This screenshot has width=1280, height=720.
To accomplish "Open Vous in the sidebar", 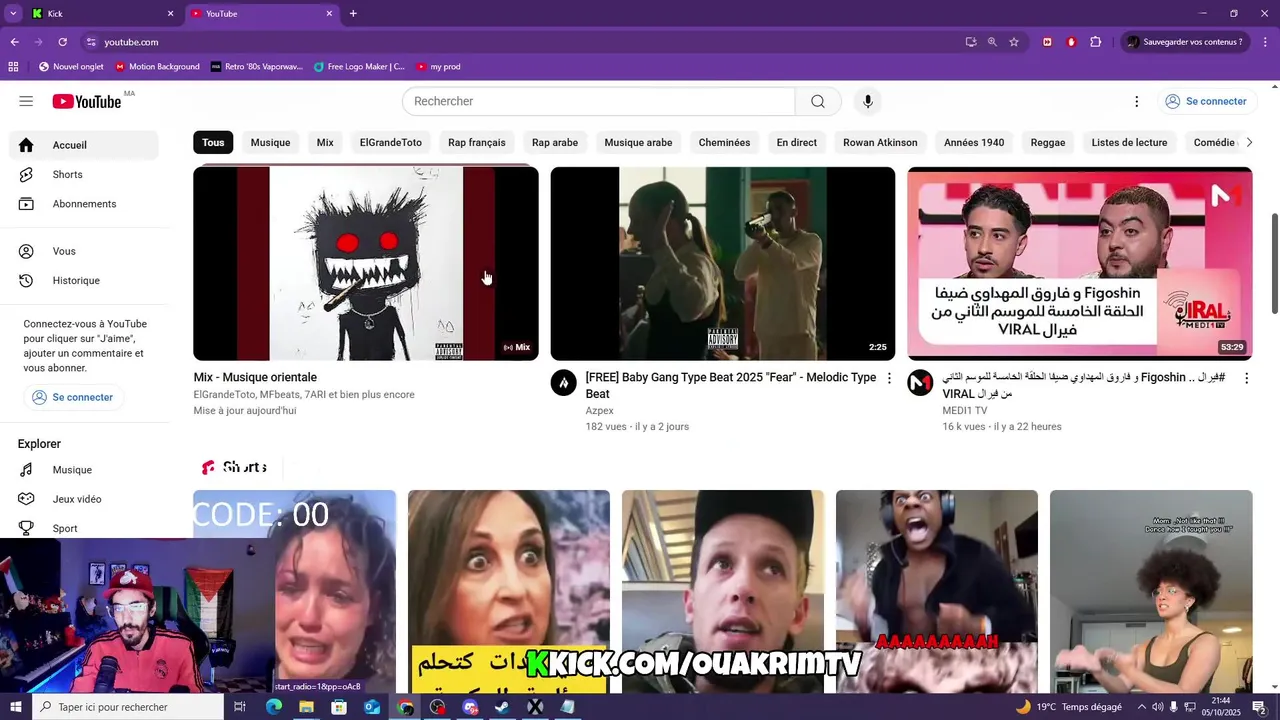I will (x=84, y=251).
